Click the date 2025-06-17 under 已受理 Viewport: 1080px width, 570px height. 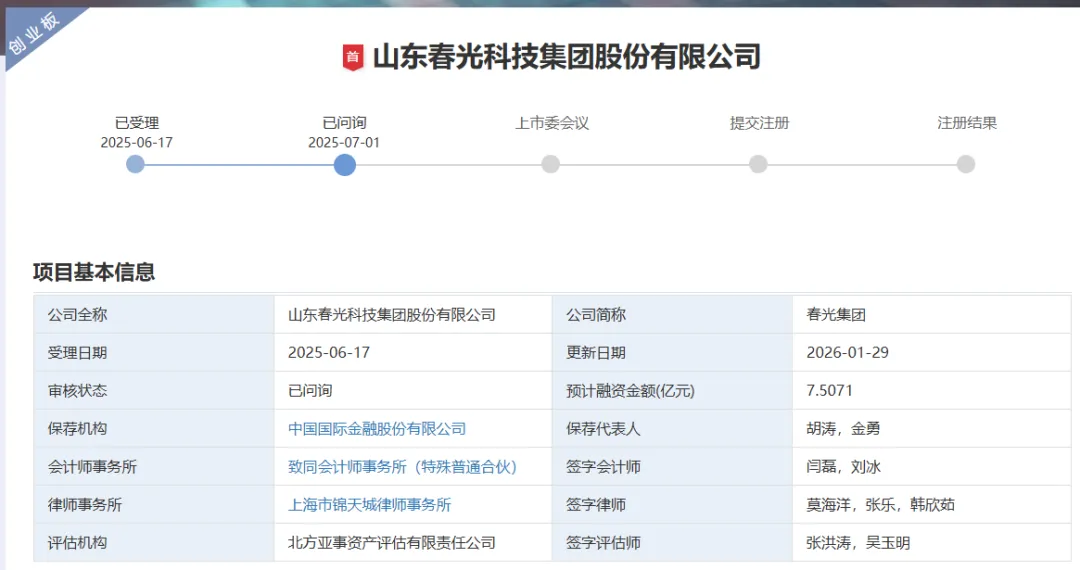point(136,142)
